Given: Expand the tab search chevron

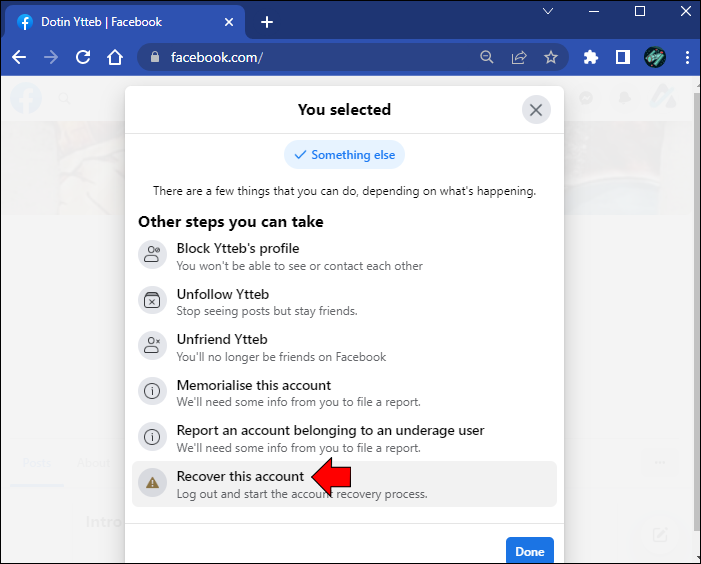Looking at the screenshot, I should 549,11.
